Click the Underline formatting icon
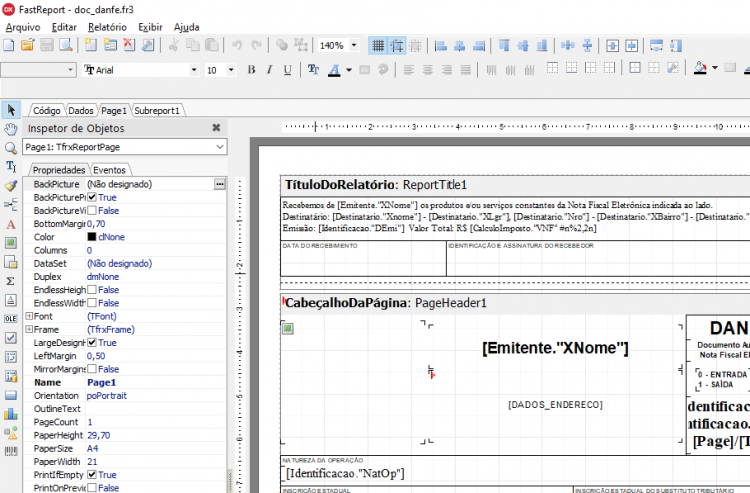Viewport: 750px width, 493px height. tap(287, 70)
